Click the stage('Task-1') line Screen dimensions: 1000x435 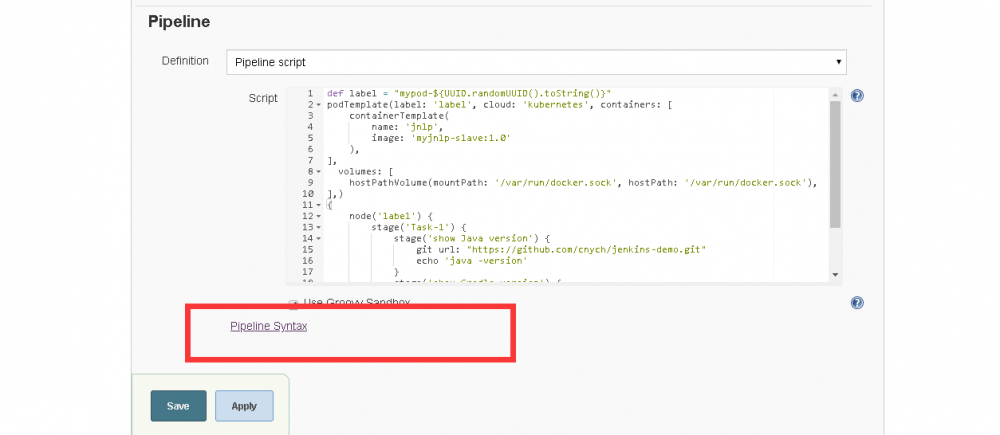tap(419, 228)
